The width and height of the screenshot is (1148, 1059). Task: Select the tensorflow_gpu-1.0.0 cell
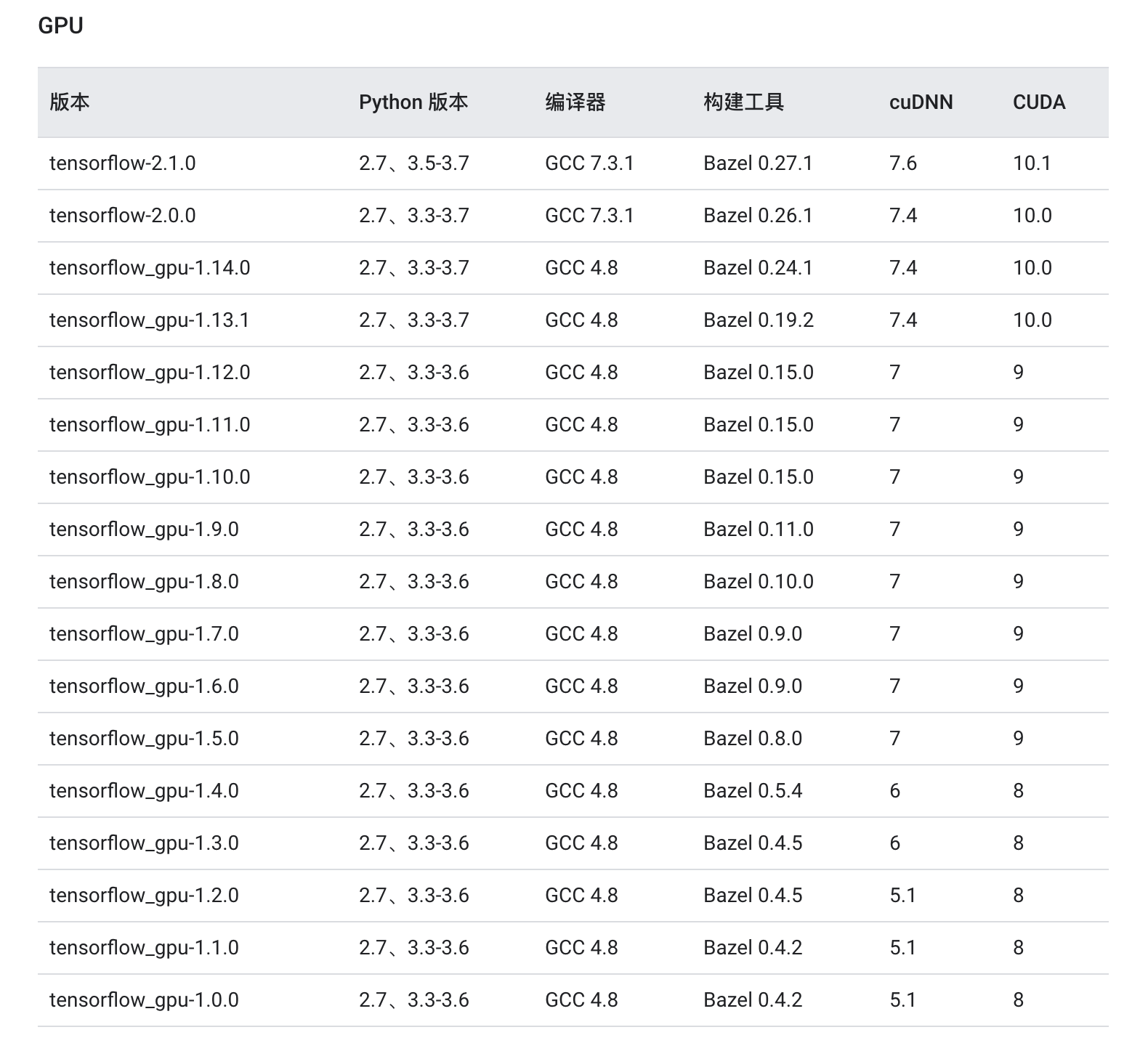pos(144,1000)
